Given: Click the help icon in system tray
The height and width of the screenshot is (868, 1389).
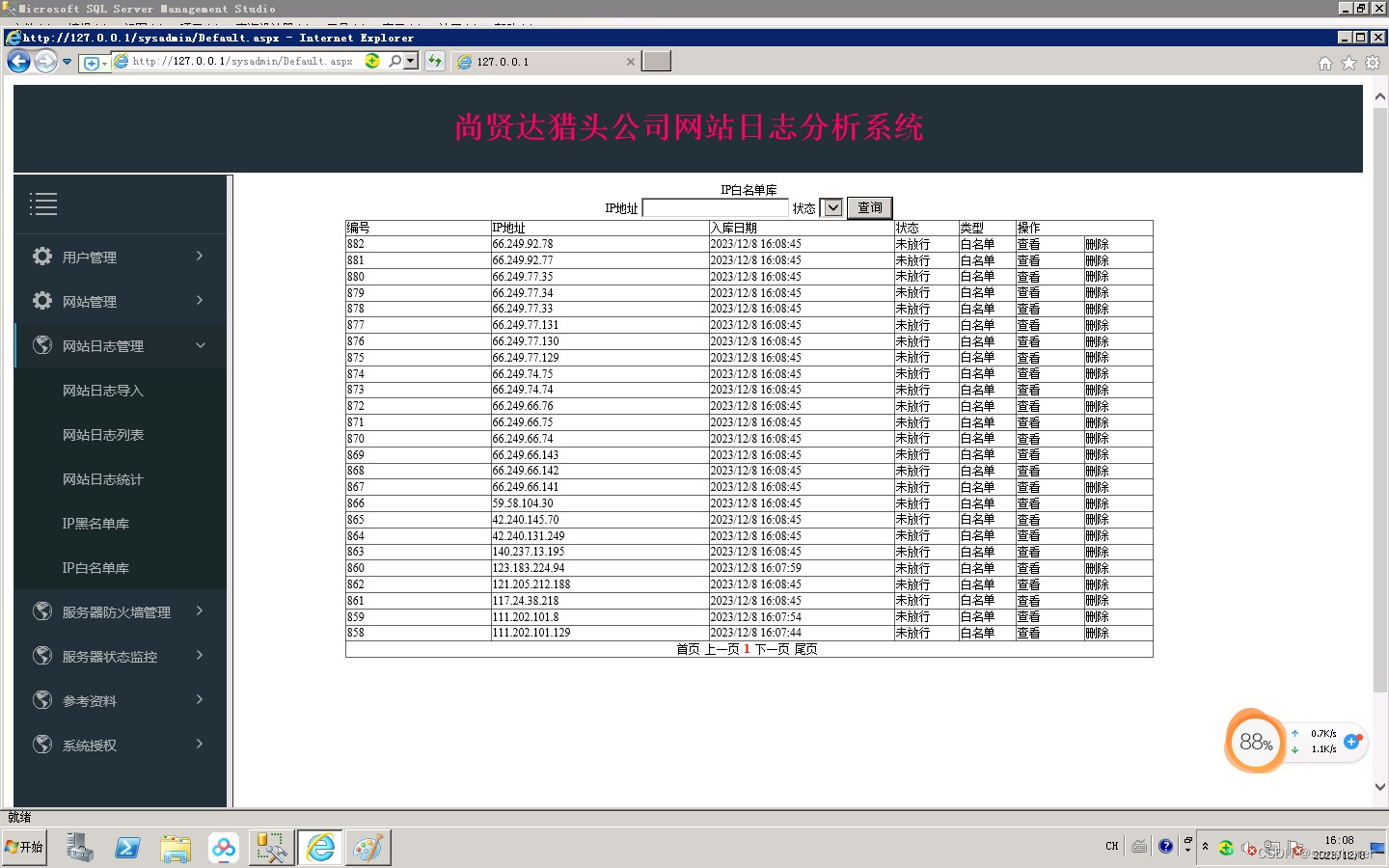Looking at the screenshot, I should tap(1165, 847).
